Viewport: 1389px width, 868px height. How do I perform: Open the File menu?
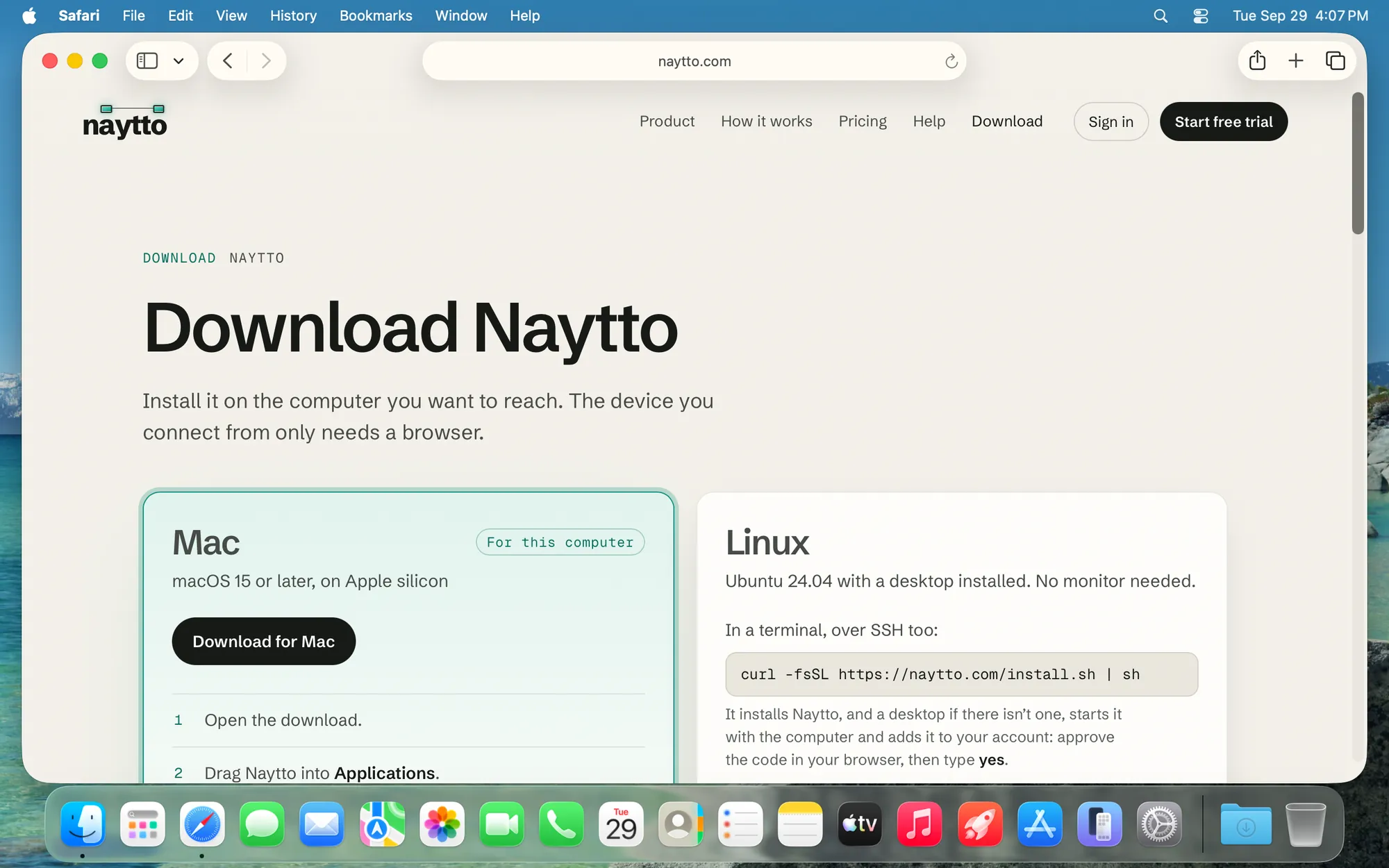[x=133, y=15]
